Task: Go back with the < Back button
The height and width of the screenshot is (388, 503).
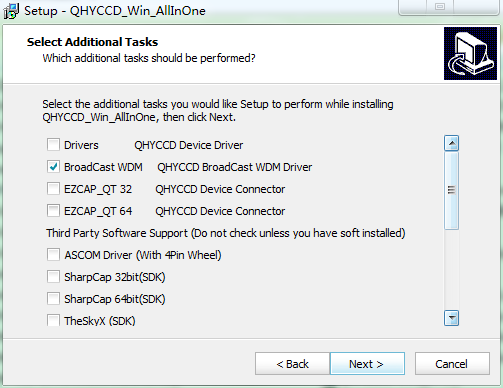Action: coord(292,364)
